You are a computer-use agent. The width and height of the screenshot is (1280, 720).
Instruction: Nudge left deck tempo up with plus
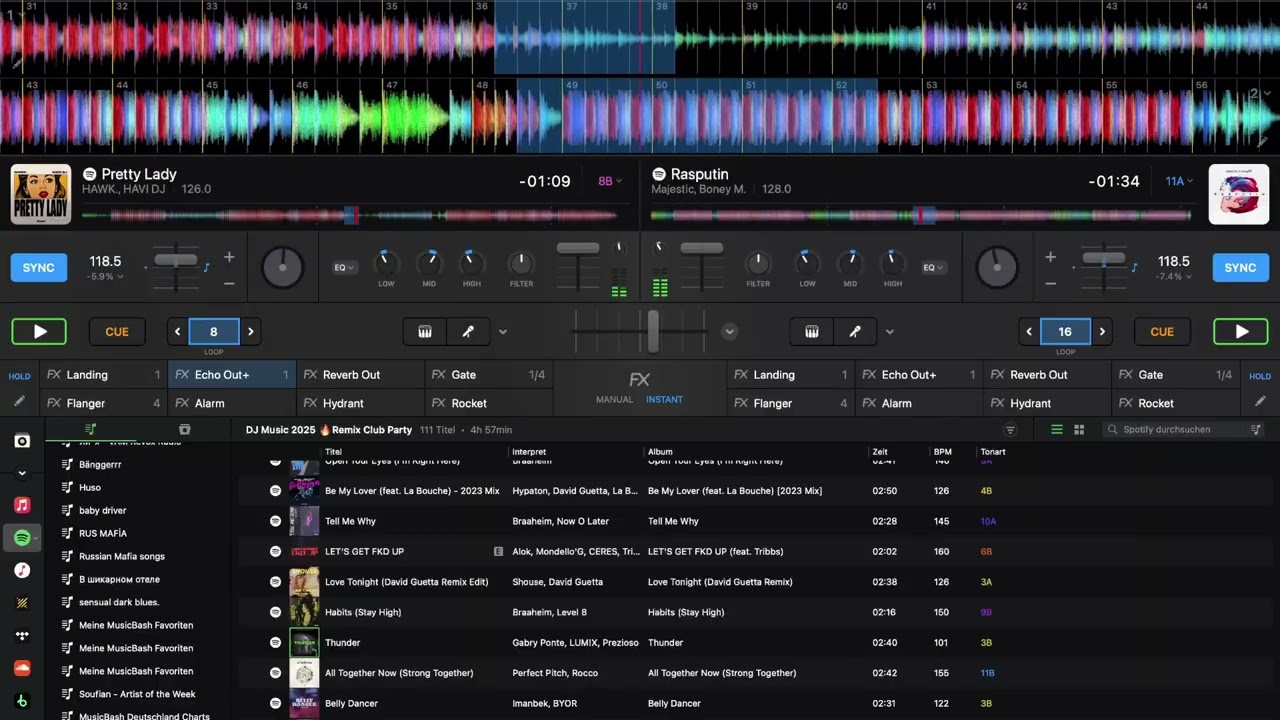tap(229, 257)
